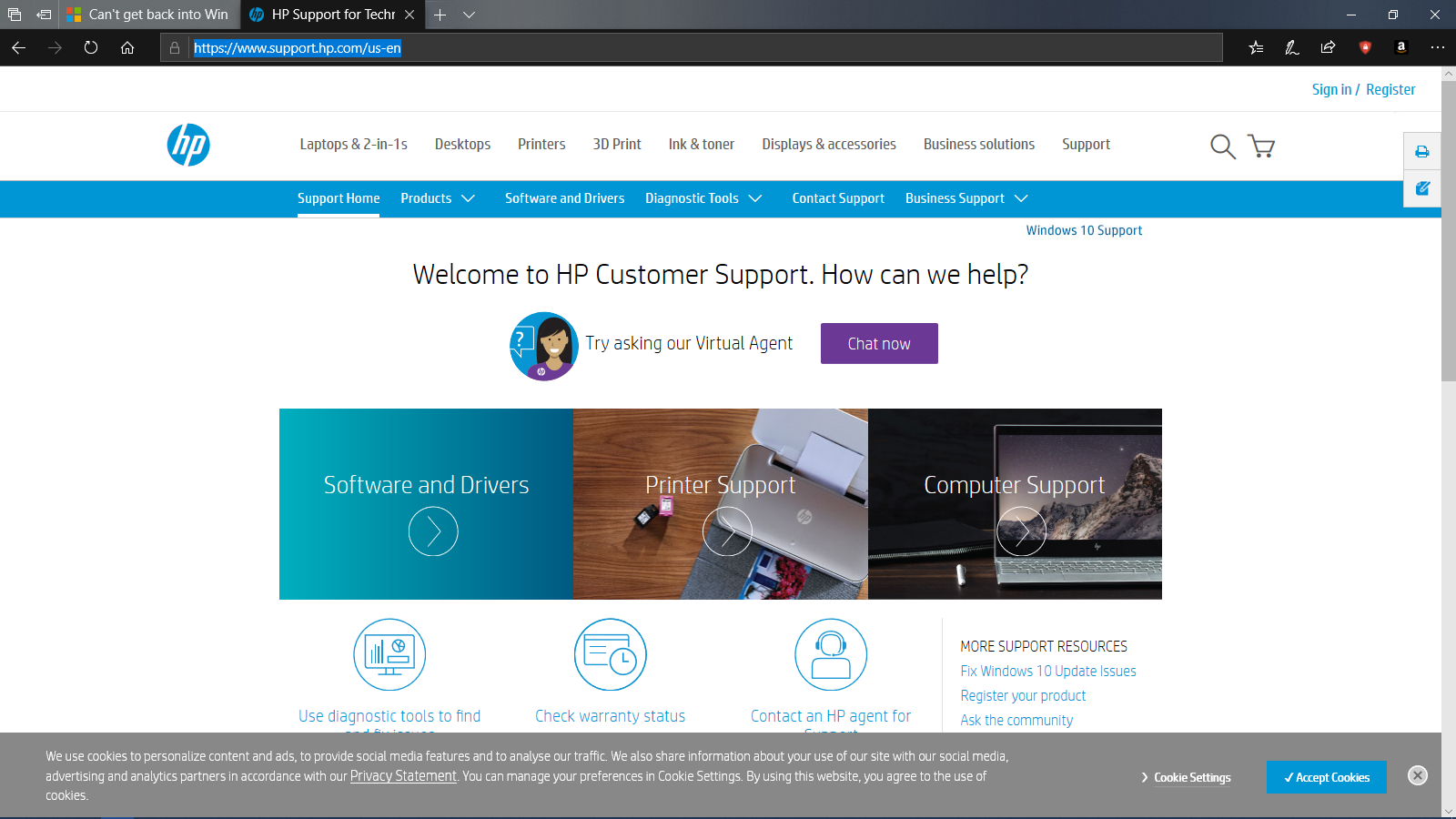The width and height of the screenshot is (1456, 819).
Task: Switch to the "Can't get back into Win" tab
Action: (x=149, y=15)
